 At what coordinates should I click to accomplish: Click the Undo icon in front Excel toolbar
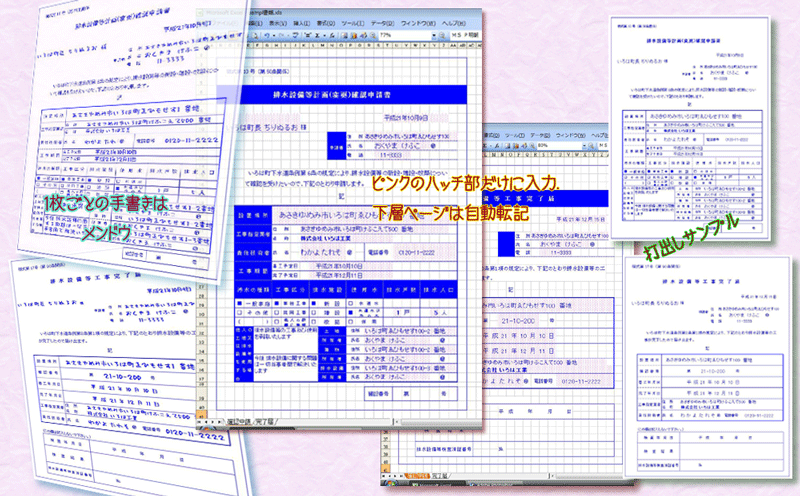tap(267, 35)
